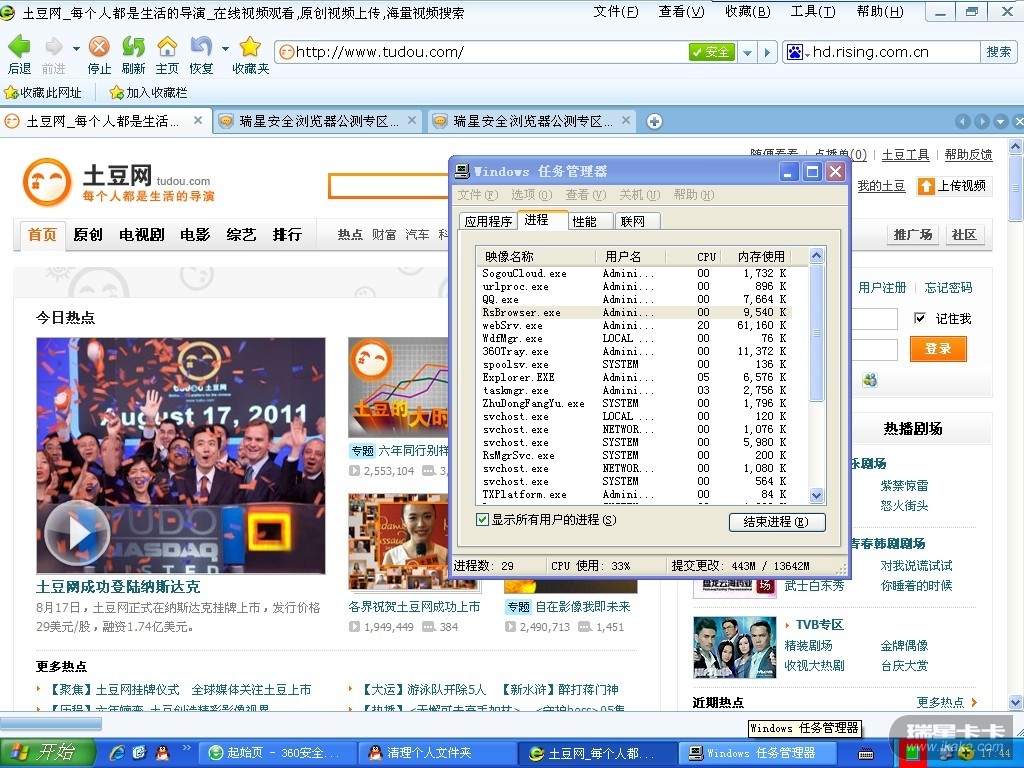
Task: Toggle 显示所有用户的进程 checkbox
Action: (x=483, y=520)
